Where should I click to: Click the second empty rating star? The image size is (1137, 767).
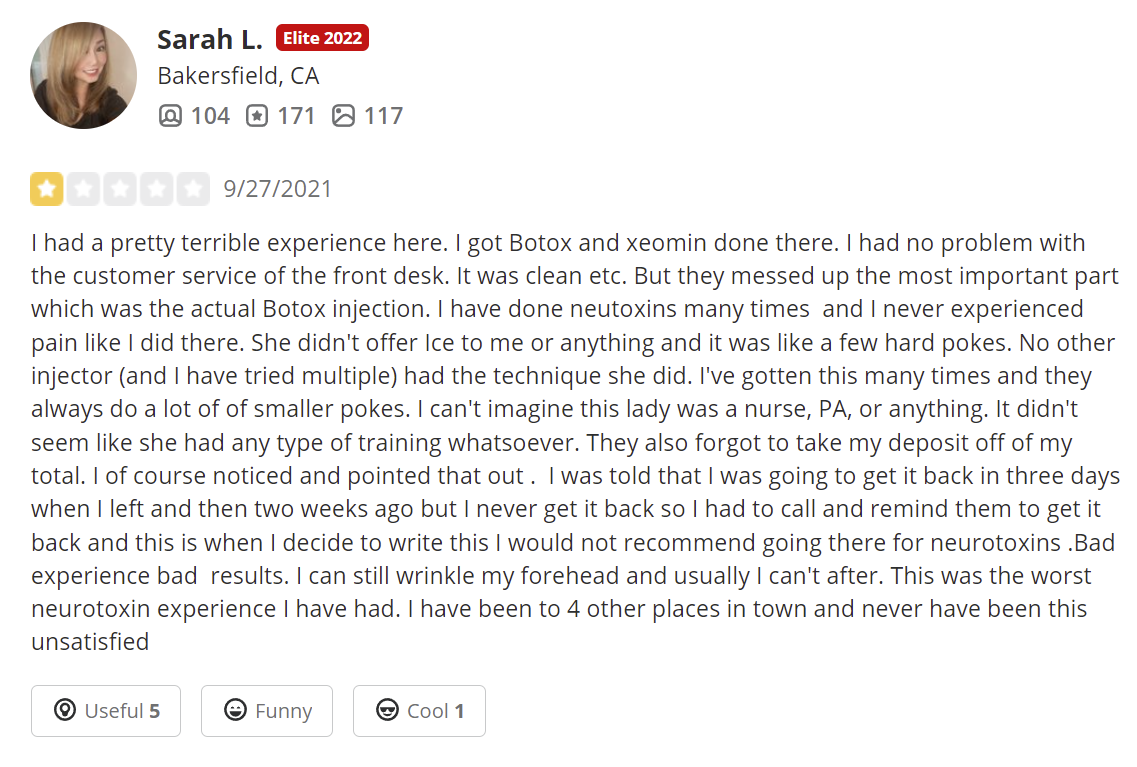click(83, 189)
